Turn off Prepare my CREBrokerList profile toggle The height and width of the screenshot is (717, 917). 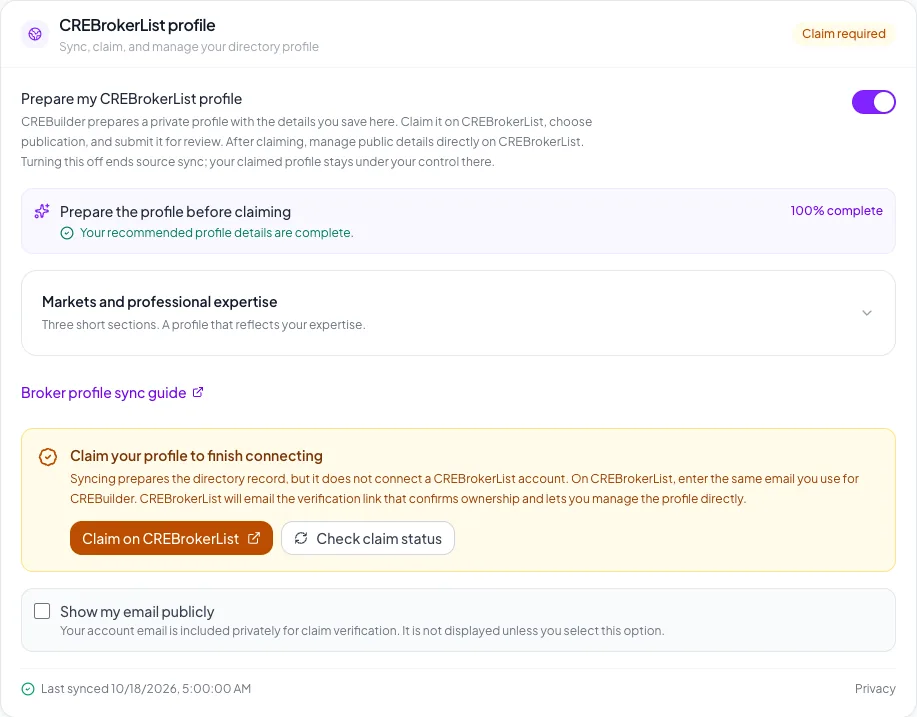873,102
